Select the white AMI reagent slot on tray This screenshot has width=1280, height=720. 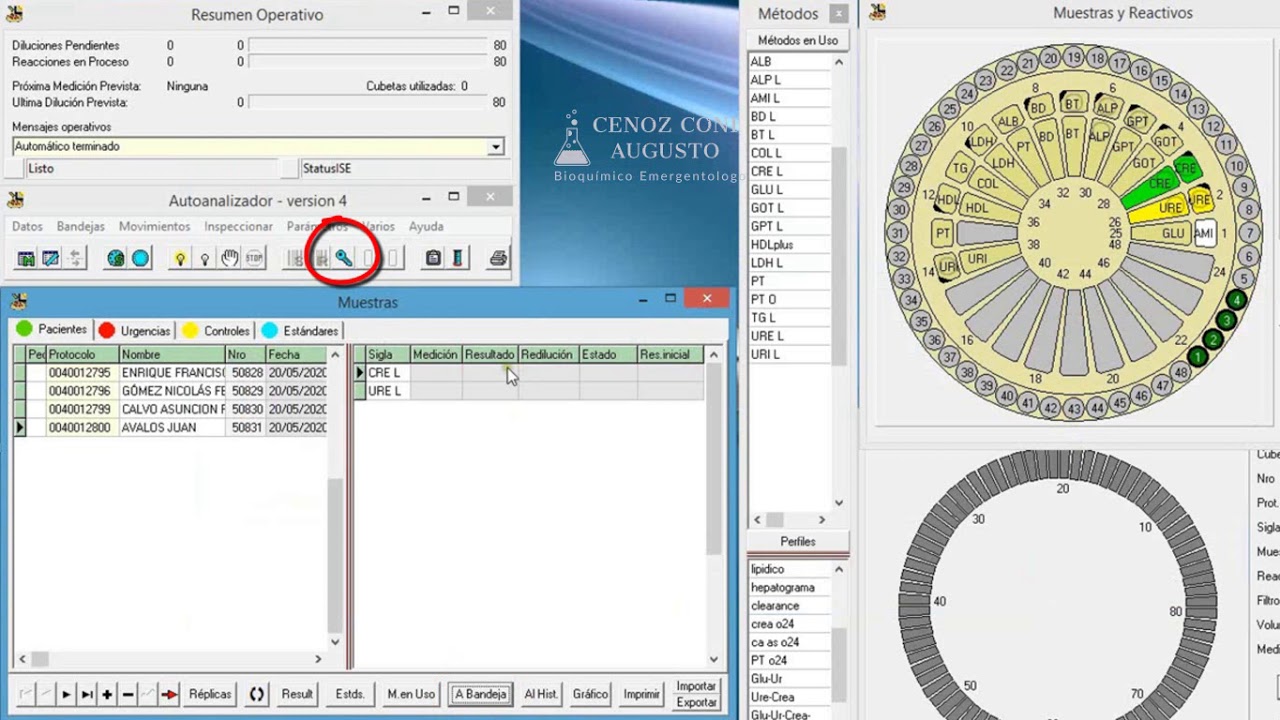click(x=1204, y=233)
